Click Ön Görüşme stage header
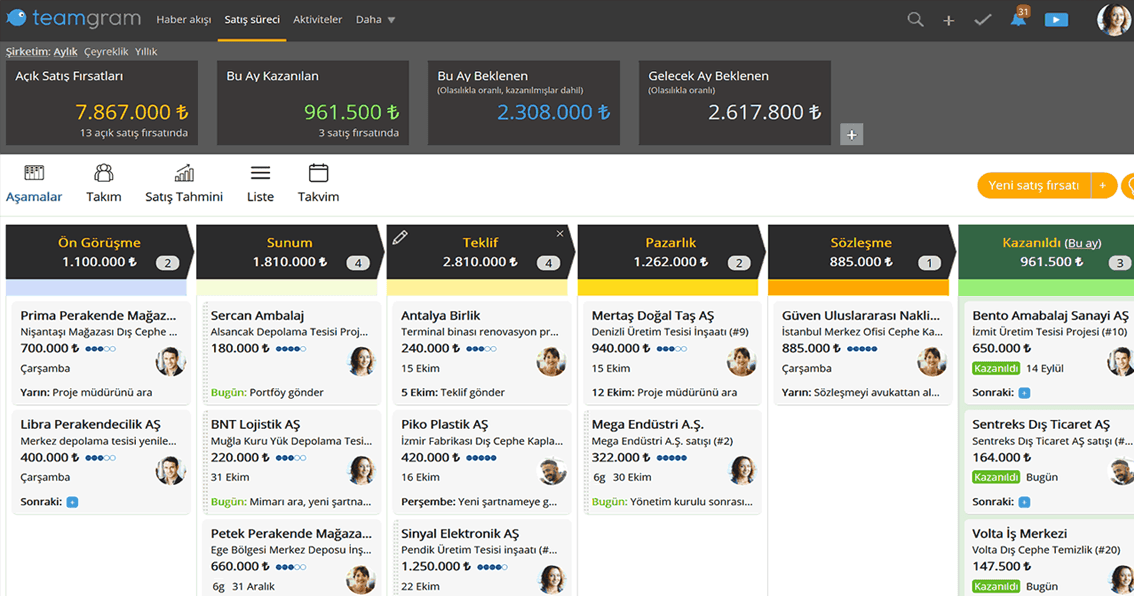 [x=99, y=252]
